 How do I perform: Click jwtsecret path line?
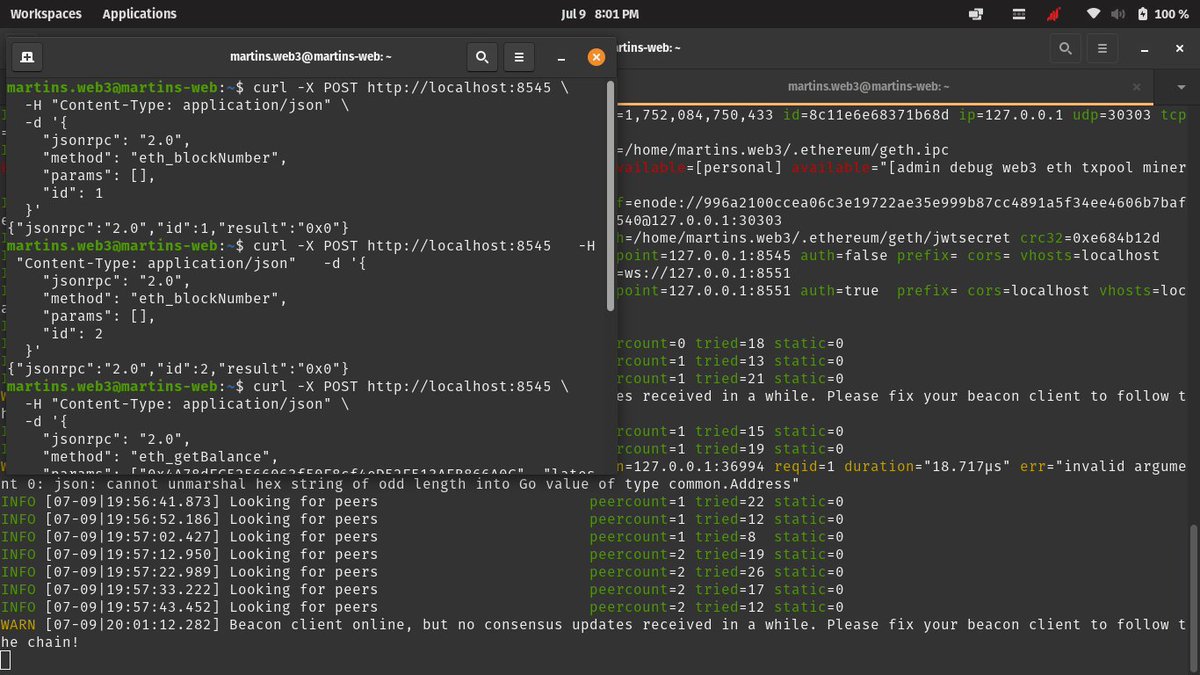click(x=888, y=238)
